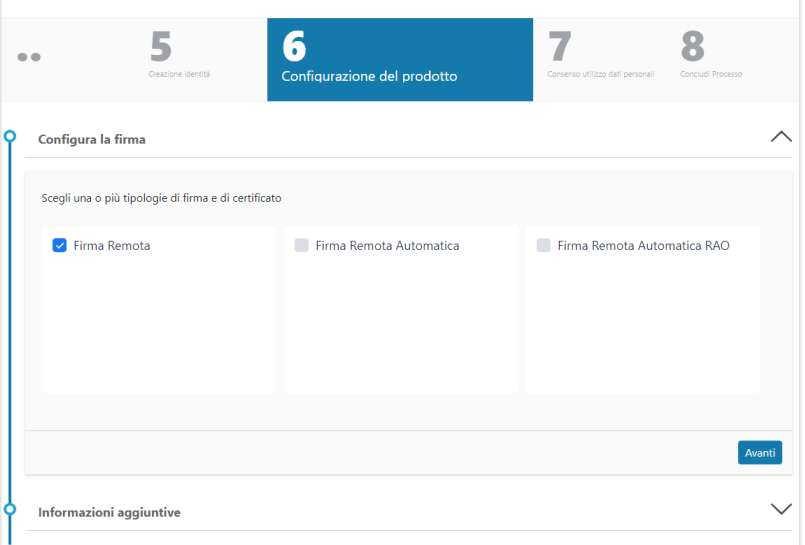The image size is (805, 545).
Task: Go to step 5 Creazione identità
Action: (x=180, y=57)
